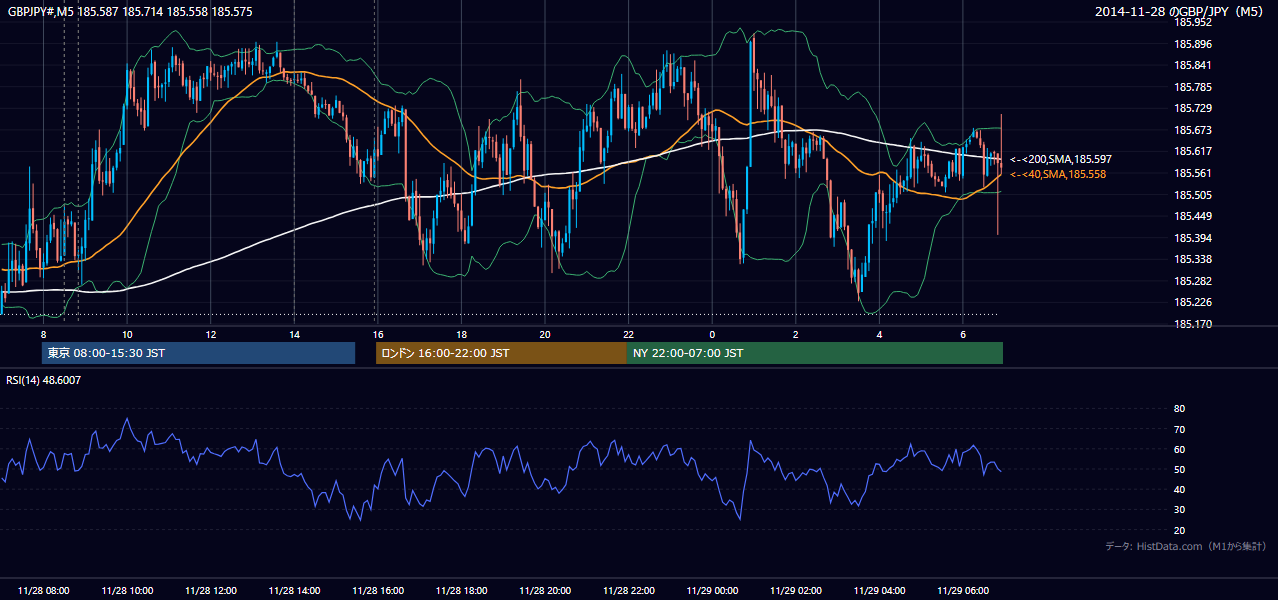Click the 185.952 price axis label
This screenshot has height=600, width=1278.
(1193, 22)
